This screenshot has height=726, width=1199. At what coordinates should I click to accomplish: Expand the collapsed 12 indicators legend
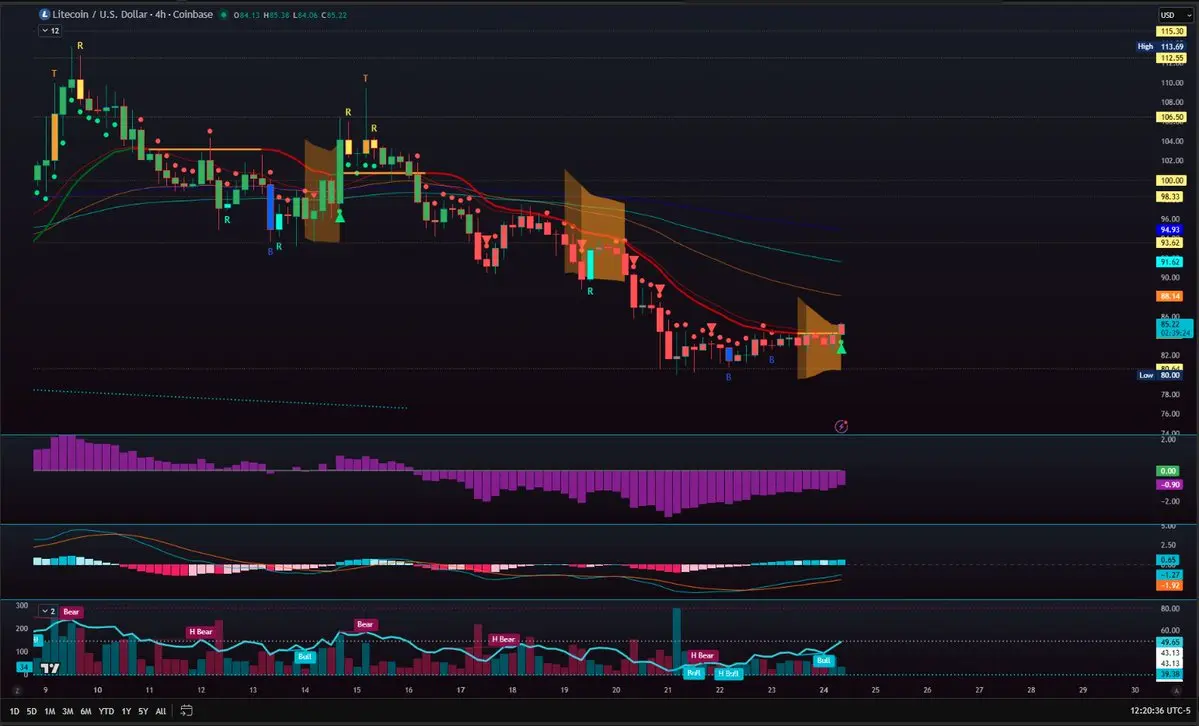click(x=50, y=31)
